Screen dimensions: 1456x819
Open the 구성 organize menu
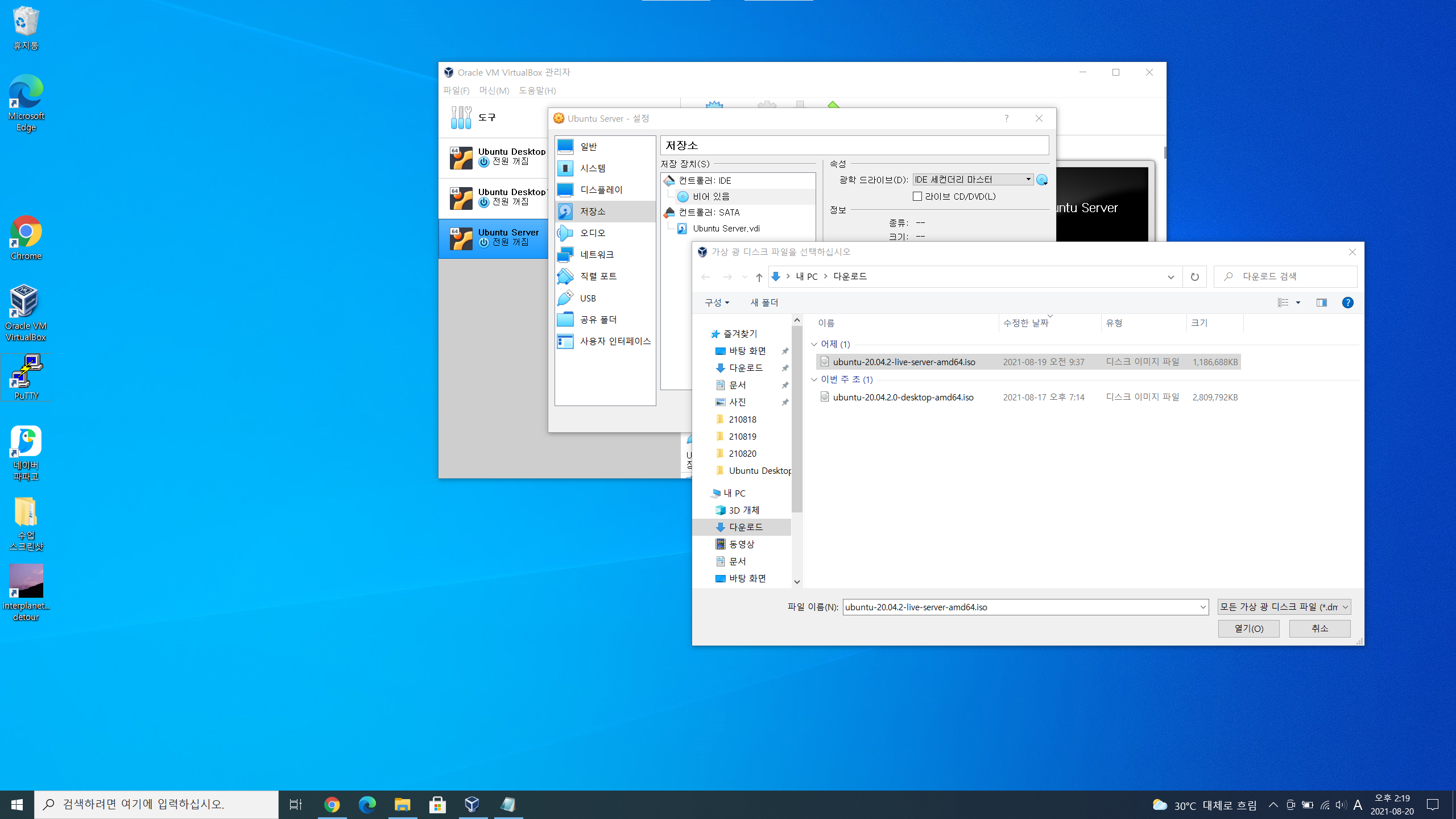[x=717, y=303]
